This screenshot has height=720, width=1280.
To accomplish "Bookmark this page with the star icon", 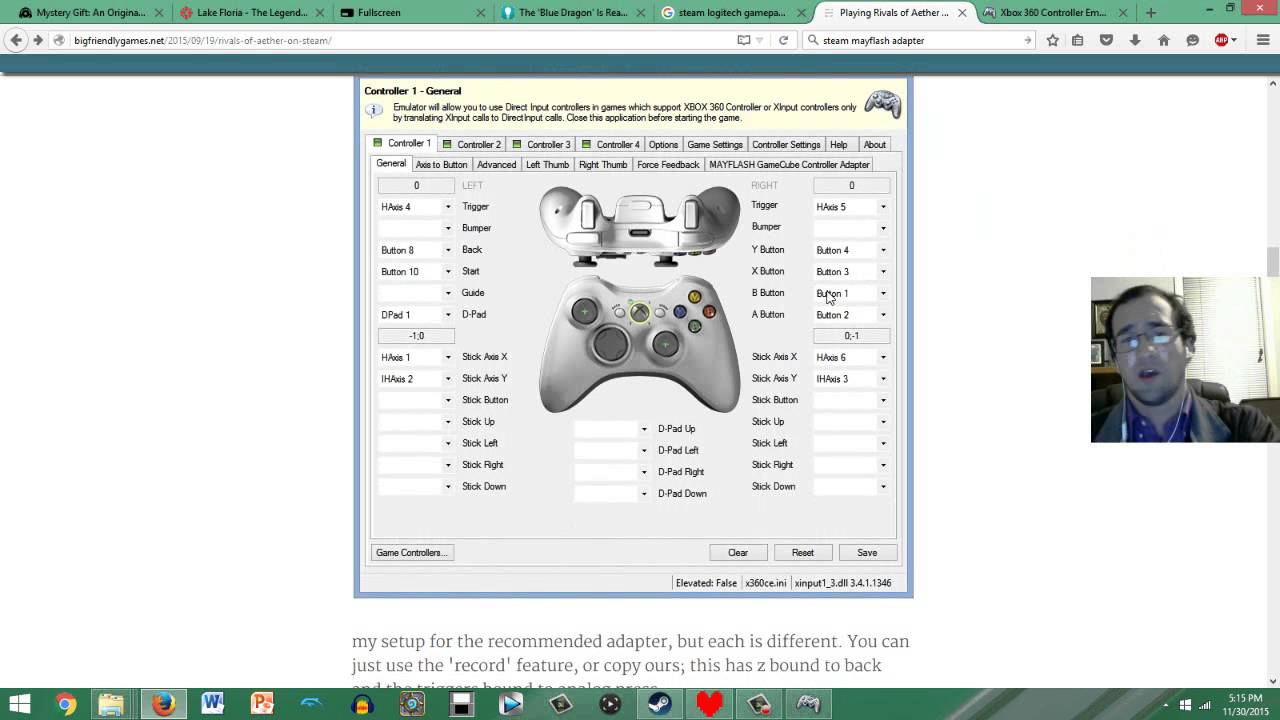I will coord(1052,40).
